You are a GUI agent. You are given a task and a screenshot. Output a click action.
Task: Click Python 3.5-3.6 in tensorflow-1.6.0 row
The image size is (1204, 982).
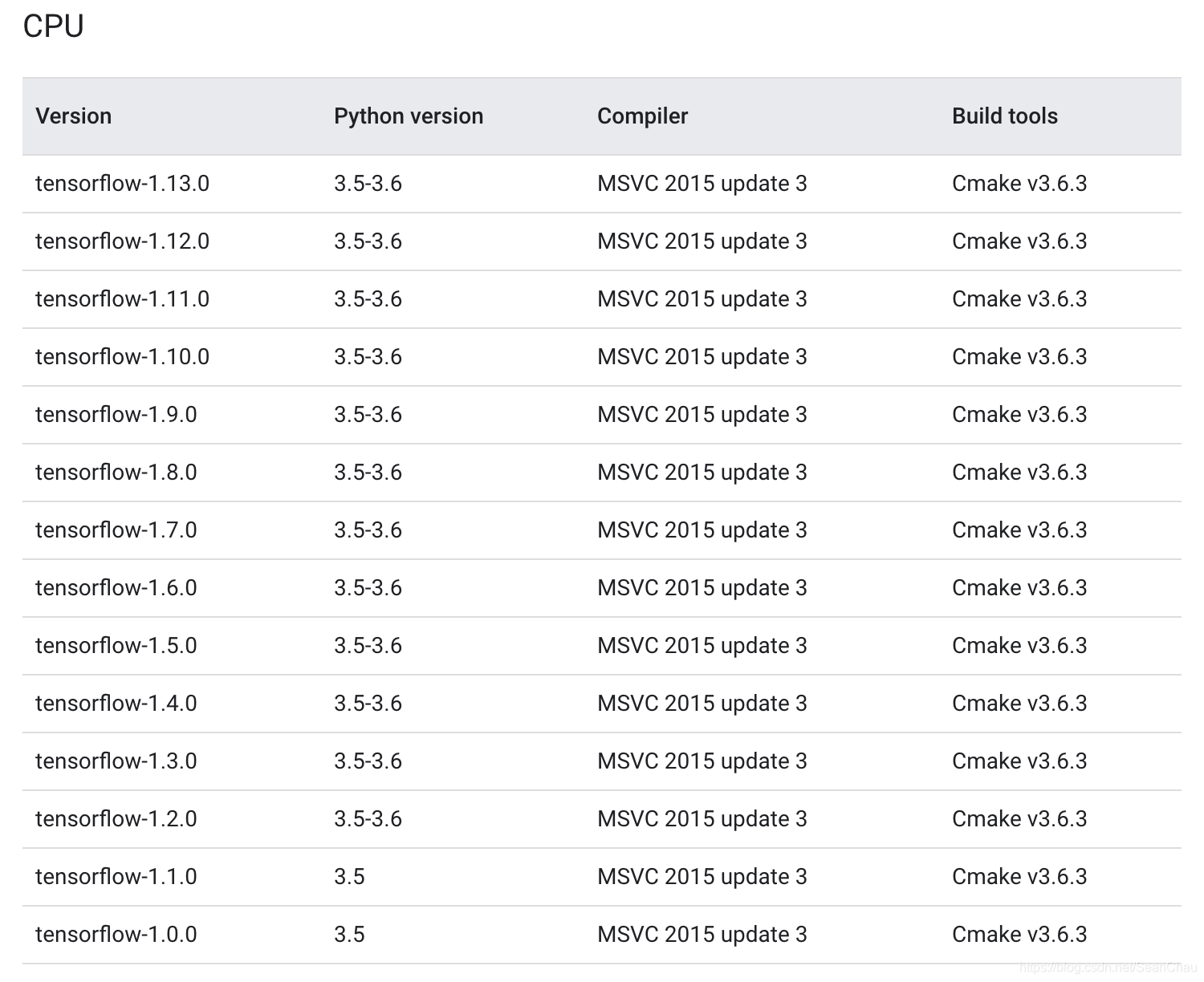coord(368,588)
